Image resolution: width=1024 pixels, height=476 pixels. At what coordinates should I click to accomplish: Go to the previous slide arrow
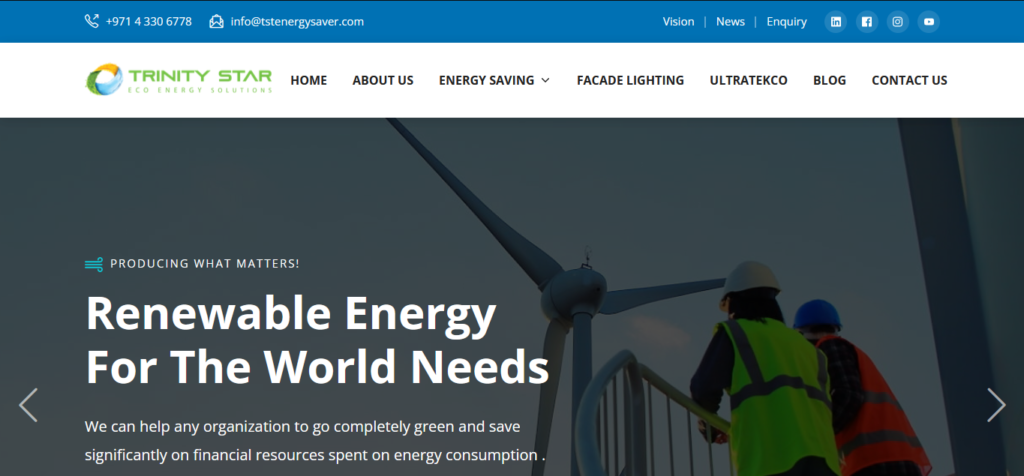coord(28,405)
